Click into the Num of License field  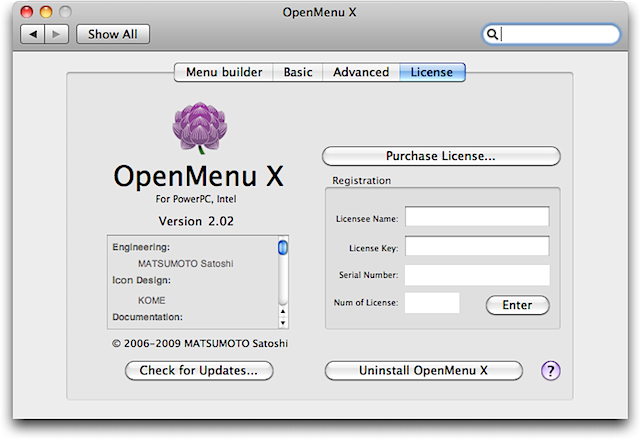click(432, 302)
